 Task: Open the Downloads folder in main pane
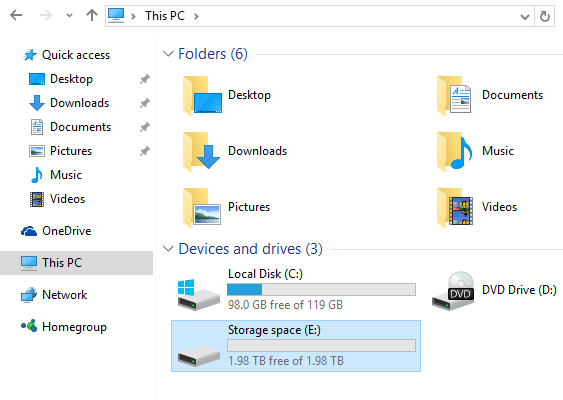point(235,151)
